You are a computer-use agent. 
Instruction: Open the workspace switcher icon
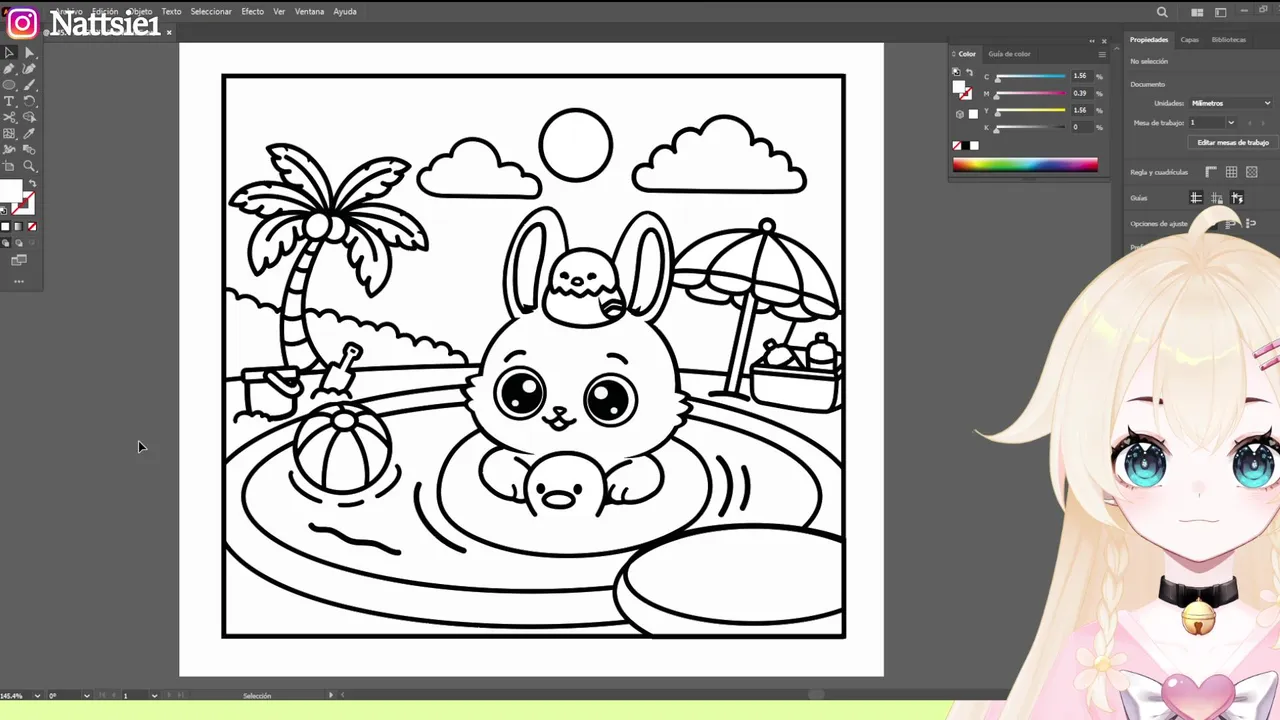click(1221, 12)
